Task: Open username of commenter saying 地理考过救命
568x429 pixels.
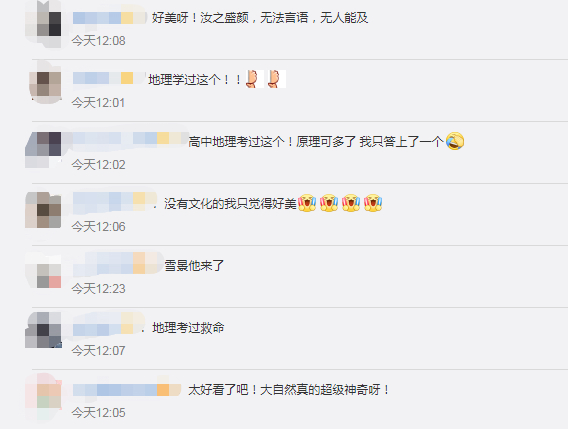Action: click(109, 326)
